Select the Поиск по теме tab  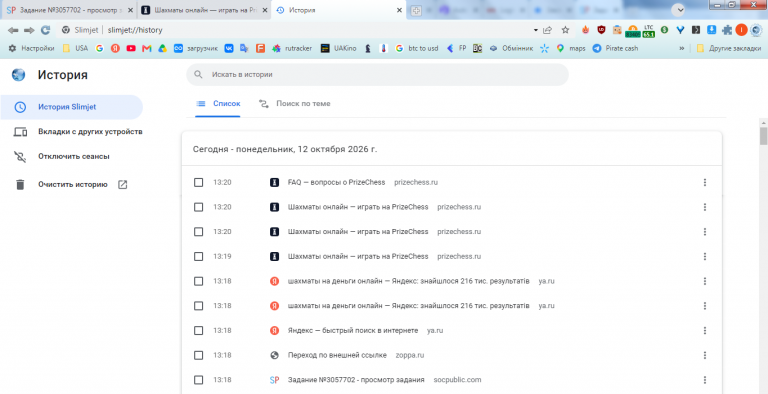pyautogui.click(x=294, y=104)
